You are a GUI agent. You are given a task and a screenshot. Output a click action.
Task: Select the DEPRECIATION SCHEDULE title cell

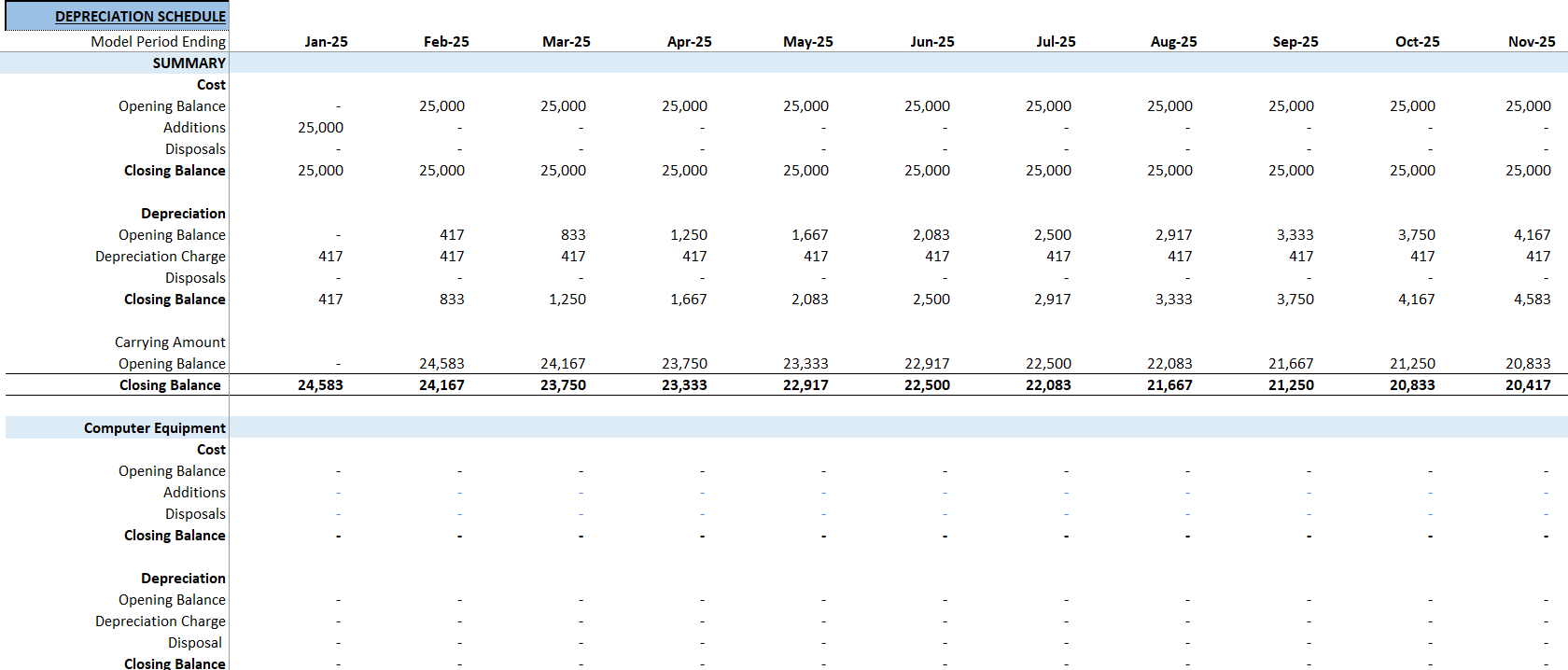point(117,16)
